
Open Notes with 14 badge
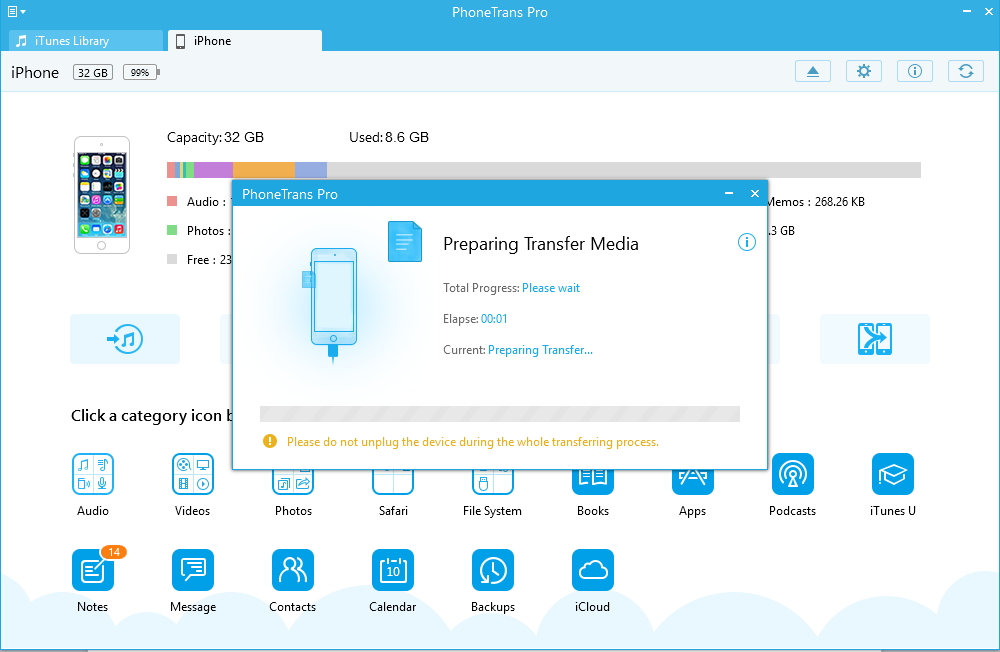pos(93,571)
